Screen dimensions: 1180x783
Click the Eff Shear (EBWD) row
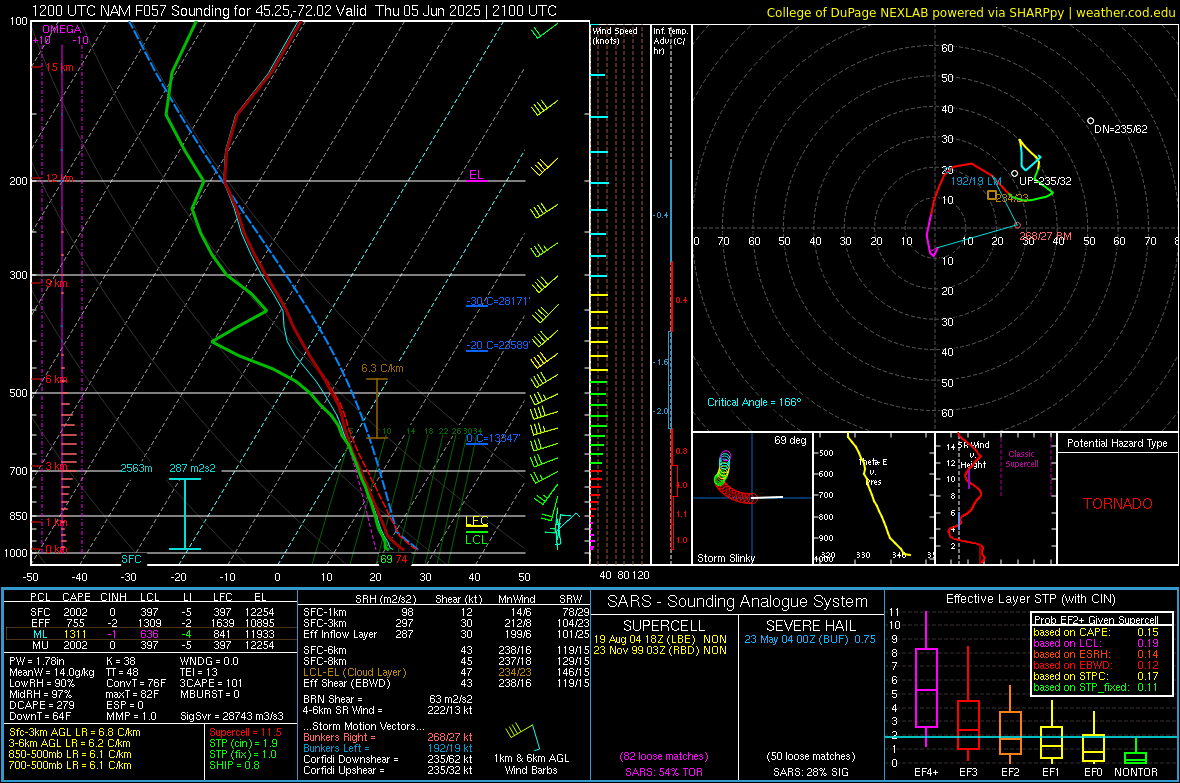pyautogui.click(x=446, y=683)
